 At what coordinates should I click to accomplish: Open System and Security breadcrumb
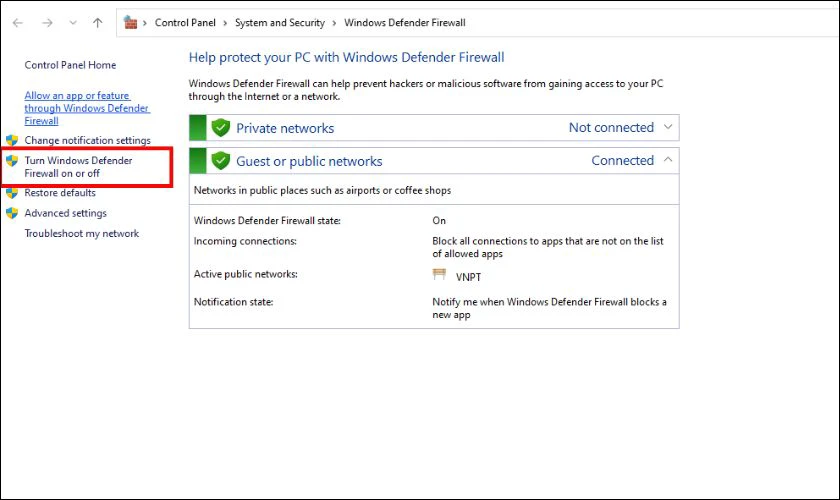(x=280, y=23)
